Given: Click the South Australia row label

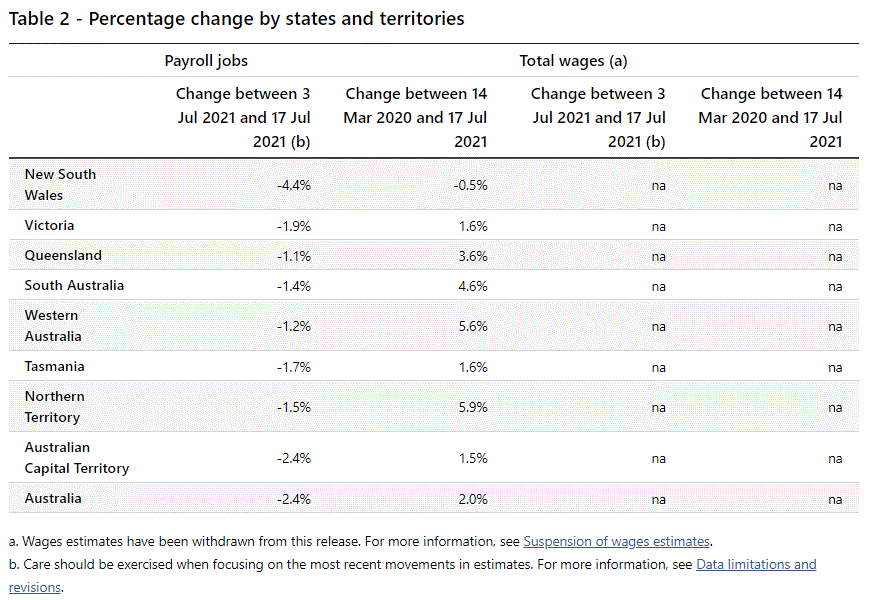Looking at the screenshot, I should tap(74, 285).
